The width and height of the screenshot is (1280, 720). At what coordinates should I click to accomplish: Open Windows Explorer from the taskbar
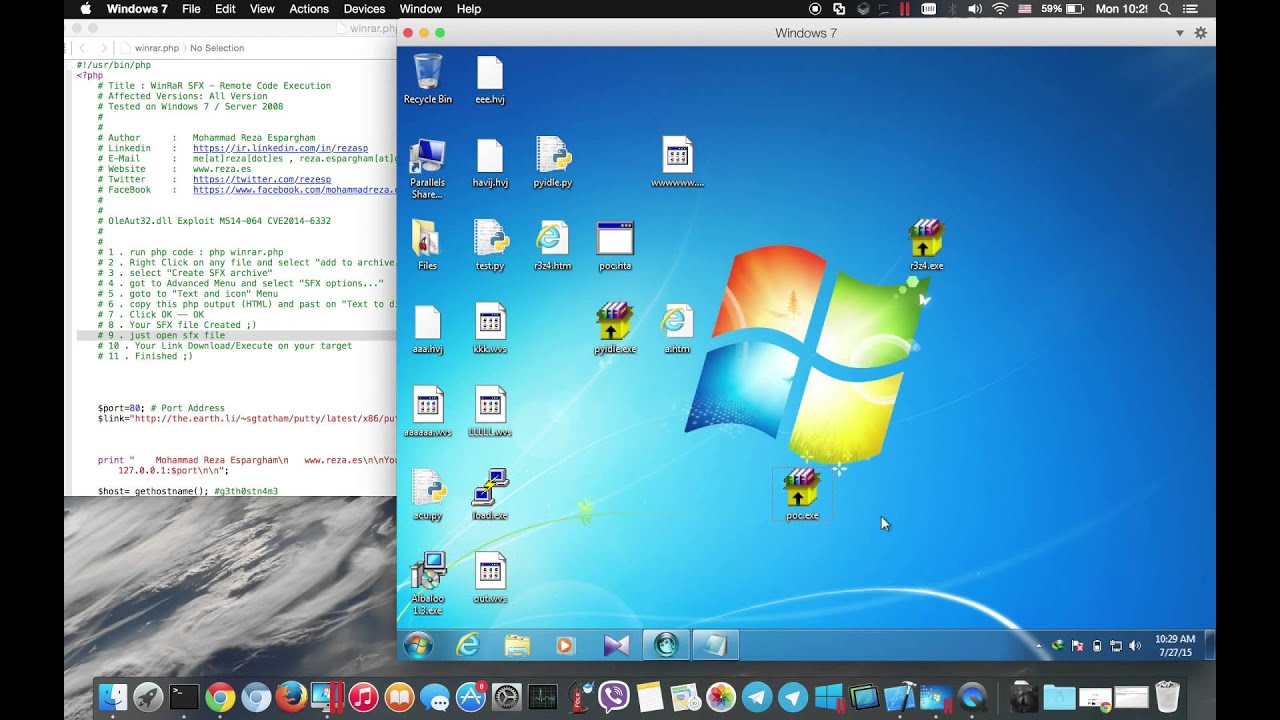click(517, 645)
